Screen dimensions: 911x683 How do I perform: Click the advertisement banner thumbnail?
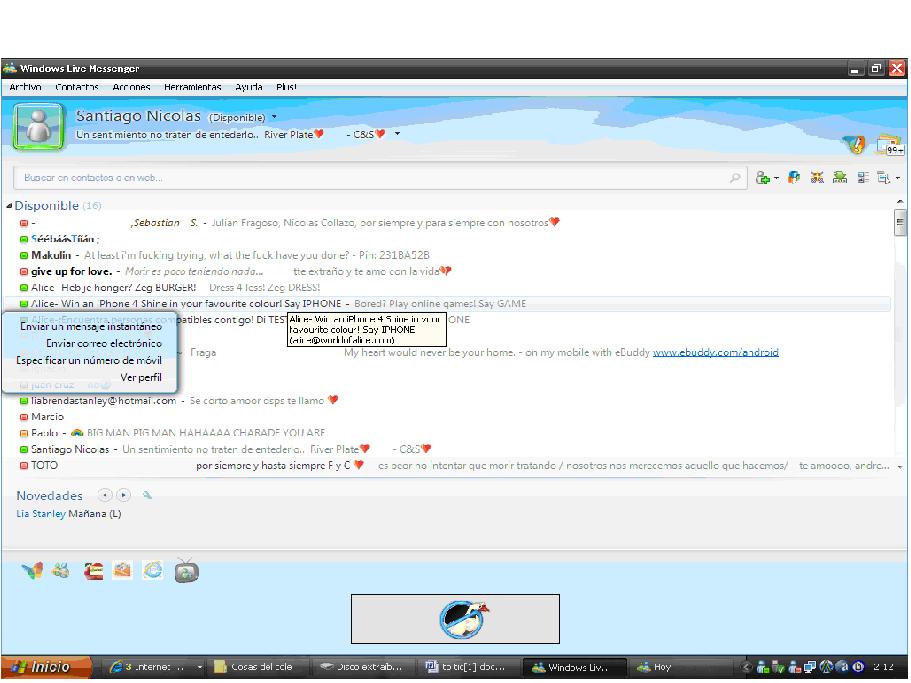[x=455, y=619]
